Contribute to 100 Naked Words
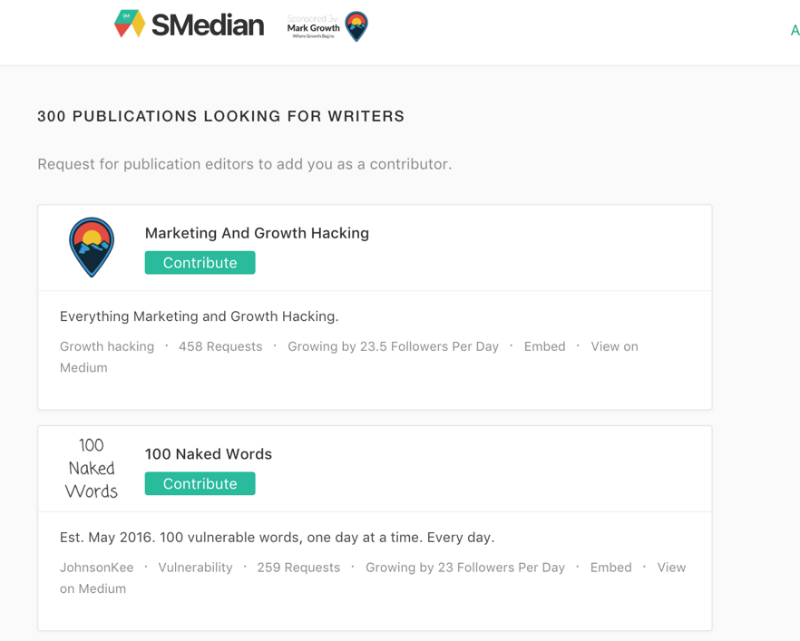 click(x=200, y=484)
